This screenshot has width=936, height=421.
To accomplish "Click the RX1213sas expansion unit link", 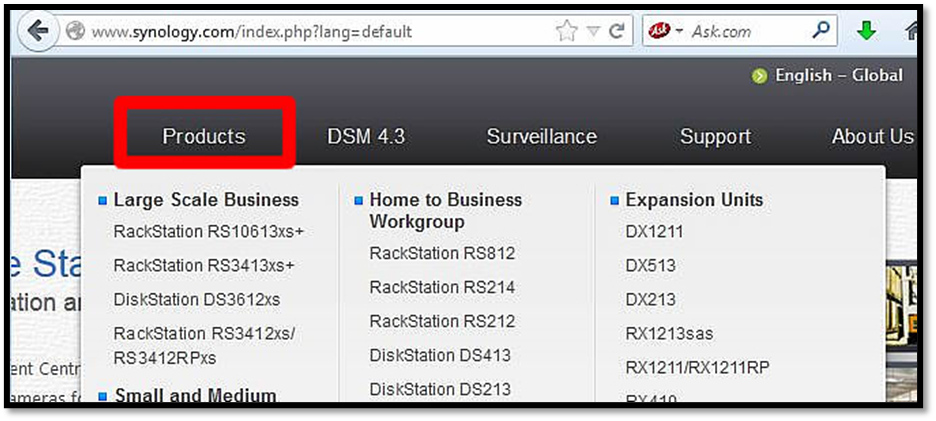I will pyautogui.click(x=669, y=333).
